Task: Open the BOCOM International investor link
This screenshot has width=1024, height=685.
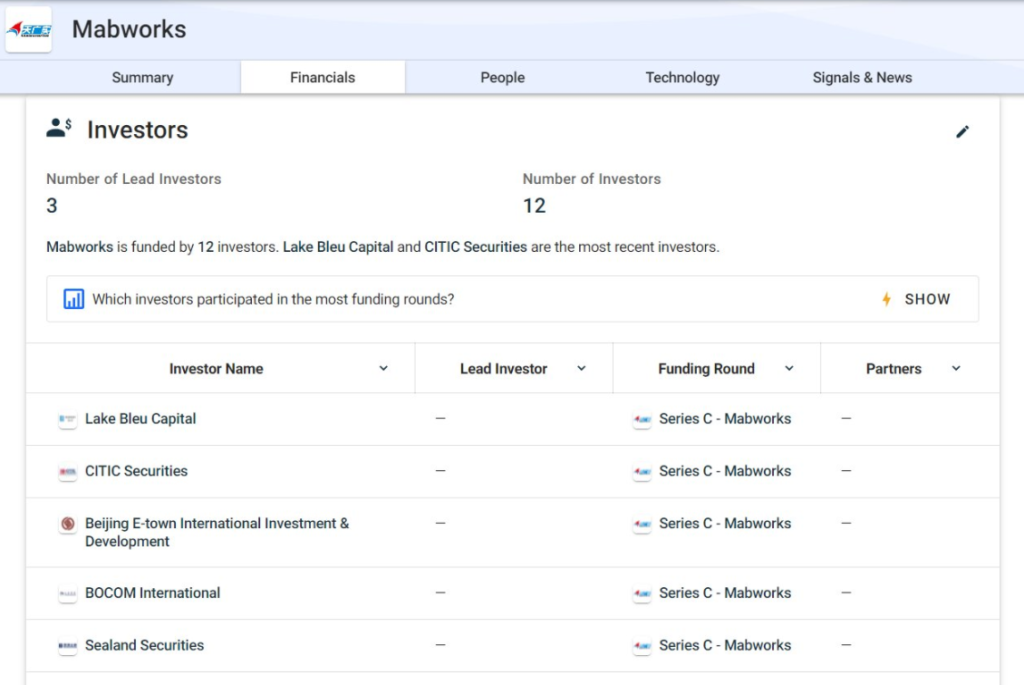Action: click(153, 593)
